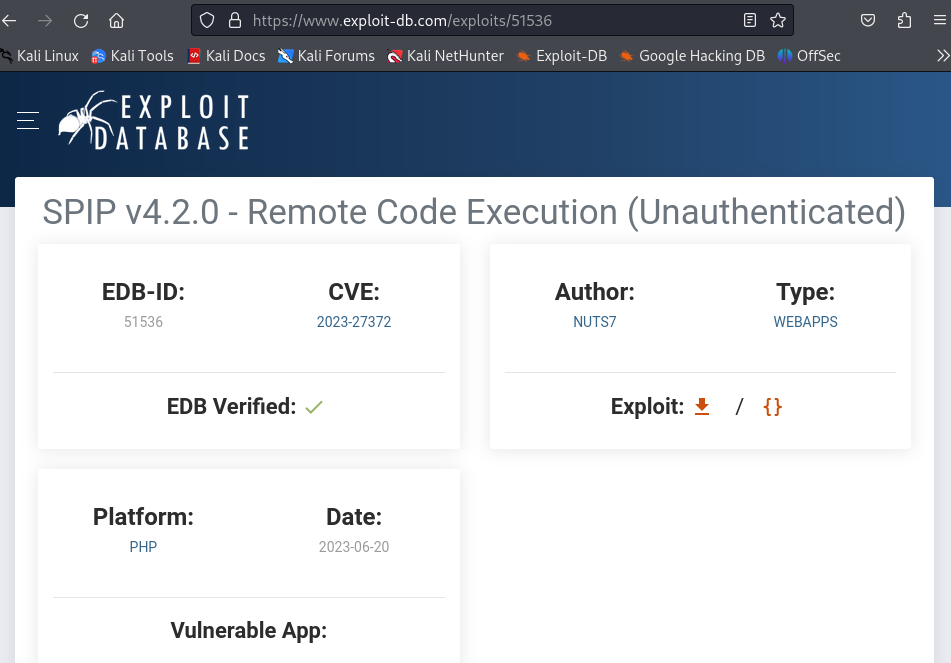
Task: Reload the current page
Action: coord(81,21)
